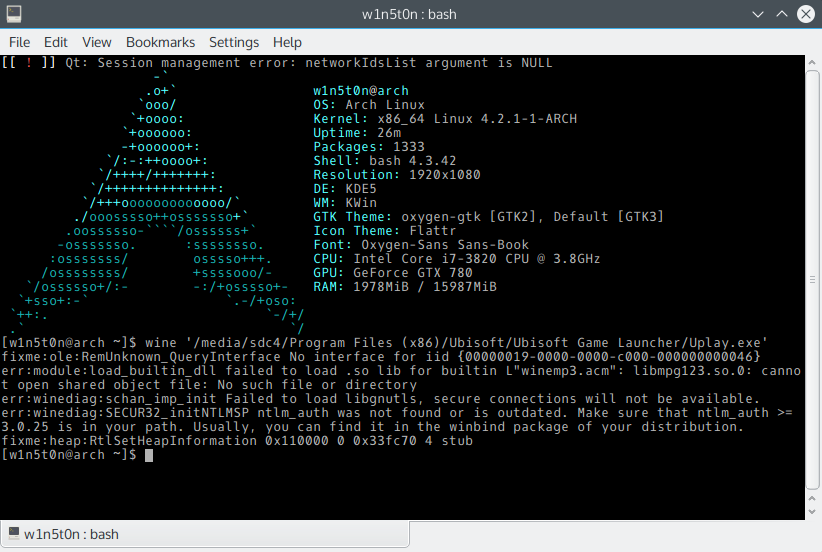Viewport: 822px width, 552px height.
Task: Maximize the Konsole window
Action: click(x=782, y=14)
